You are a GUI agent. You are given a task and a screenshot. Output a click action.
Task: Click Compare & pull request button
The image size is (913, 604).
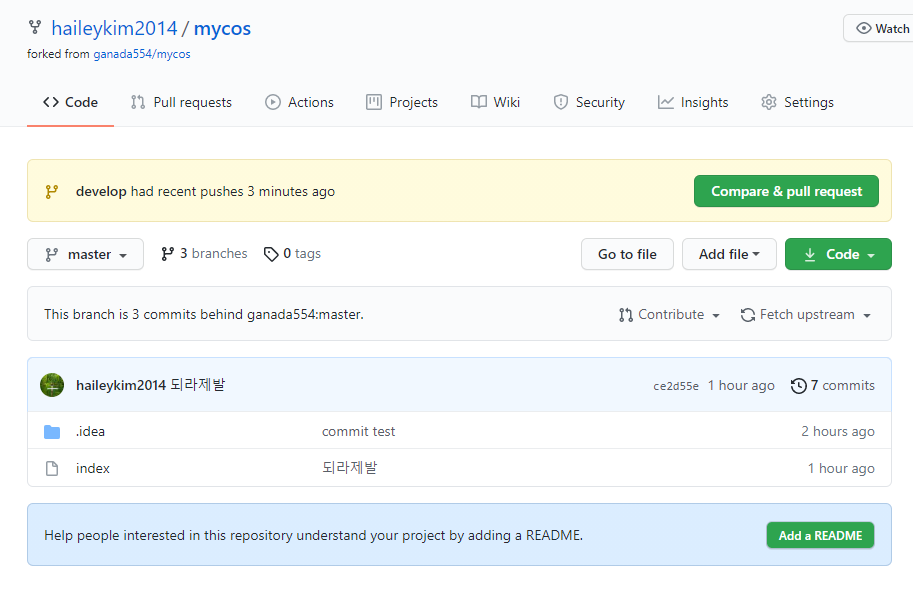786,191
